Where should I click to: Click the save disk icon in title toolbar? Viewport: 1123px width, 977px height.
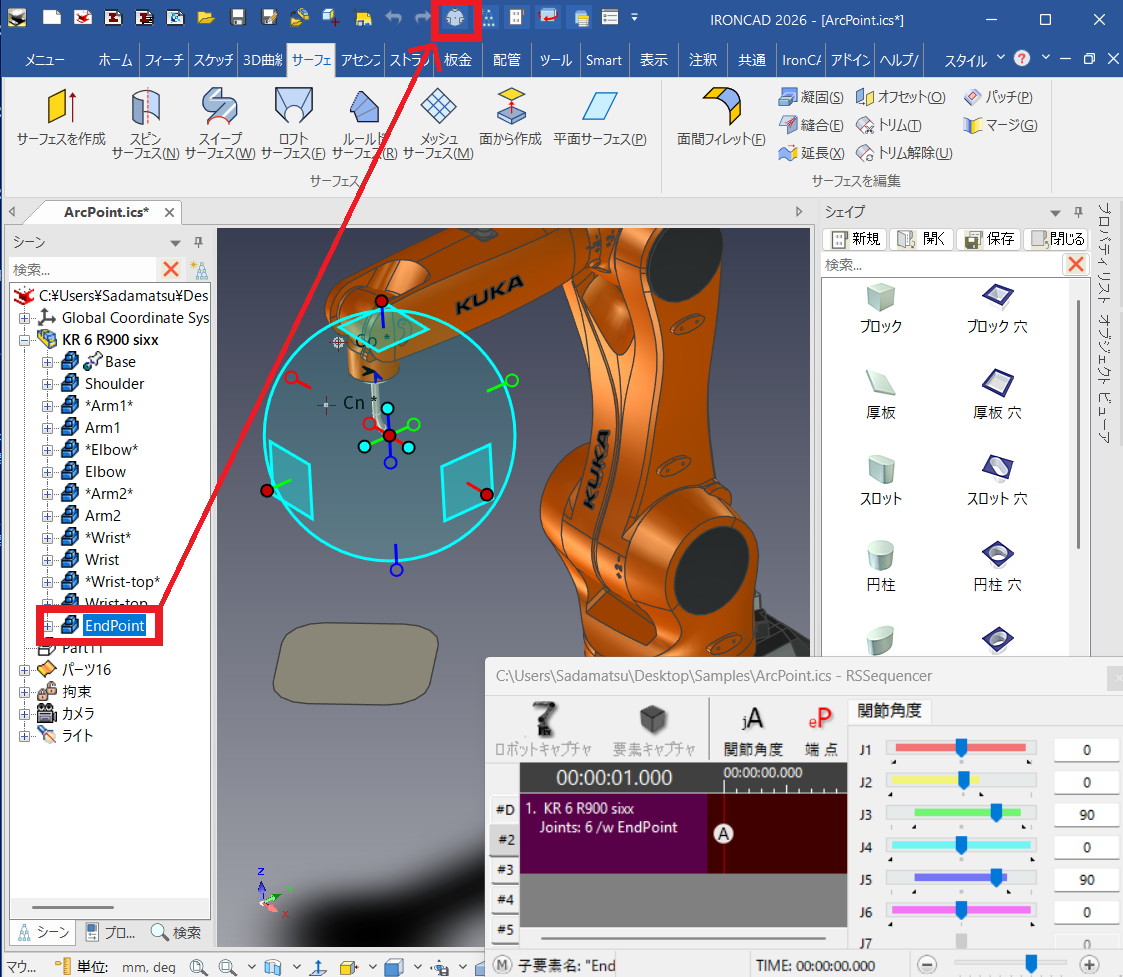[x=238, y=18]
